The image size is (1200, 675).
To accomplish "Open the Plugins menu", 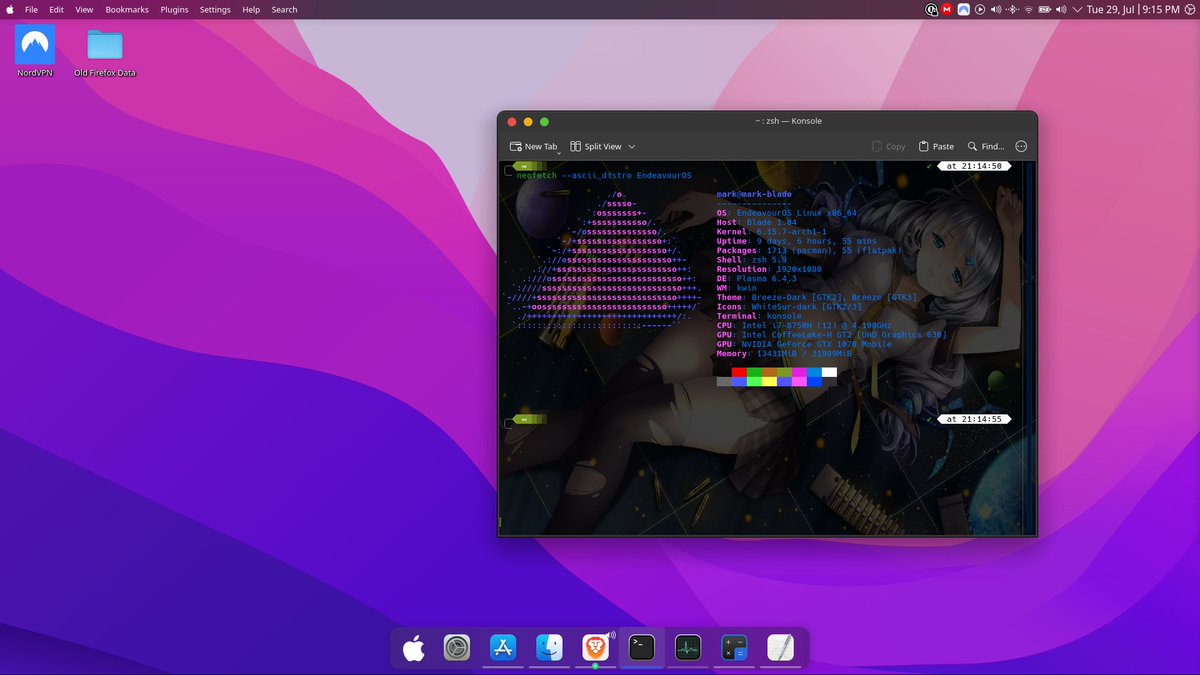I will pos(174,9).
